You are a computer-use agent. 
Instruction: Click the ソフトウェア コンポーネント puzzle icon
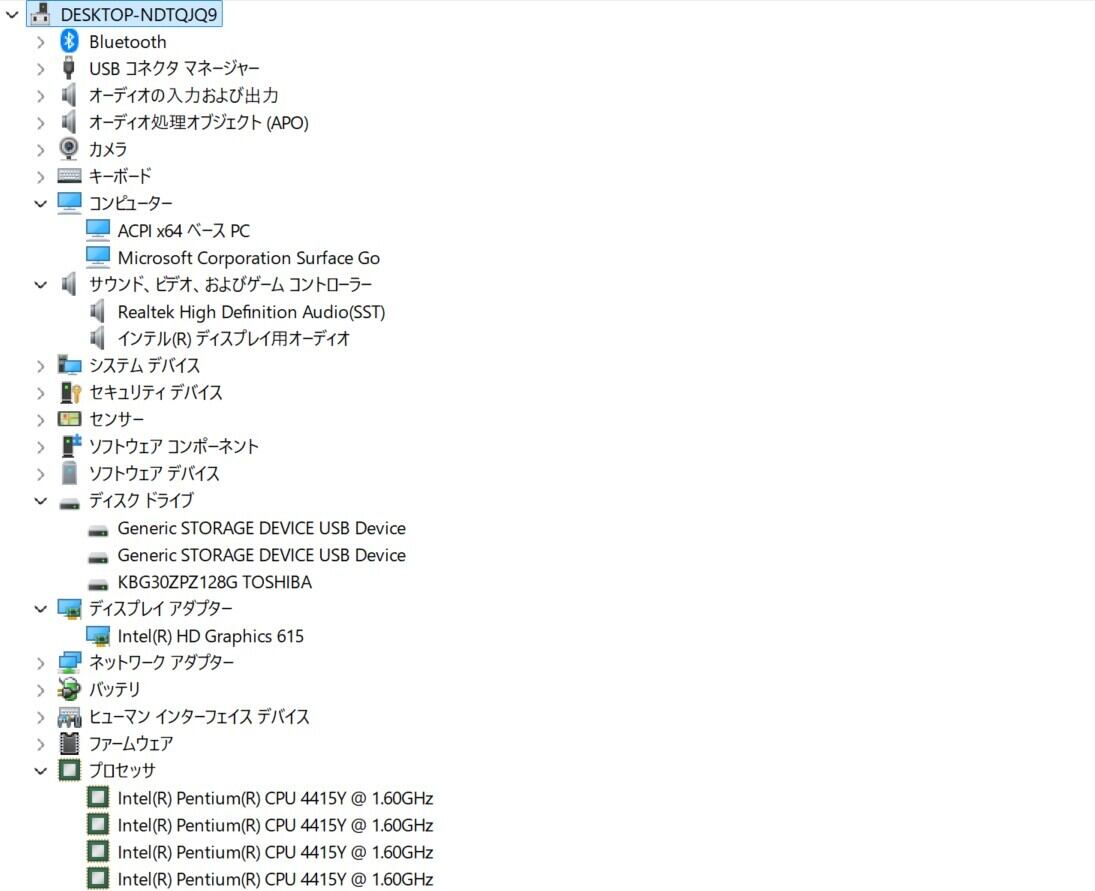click(71, 446)
